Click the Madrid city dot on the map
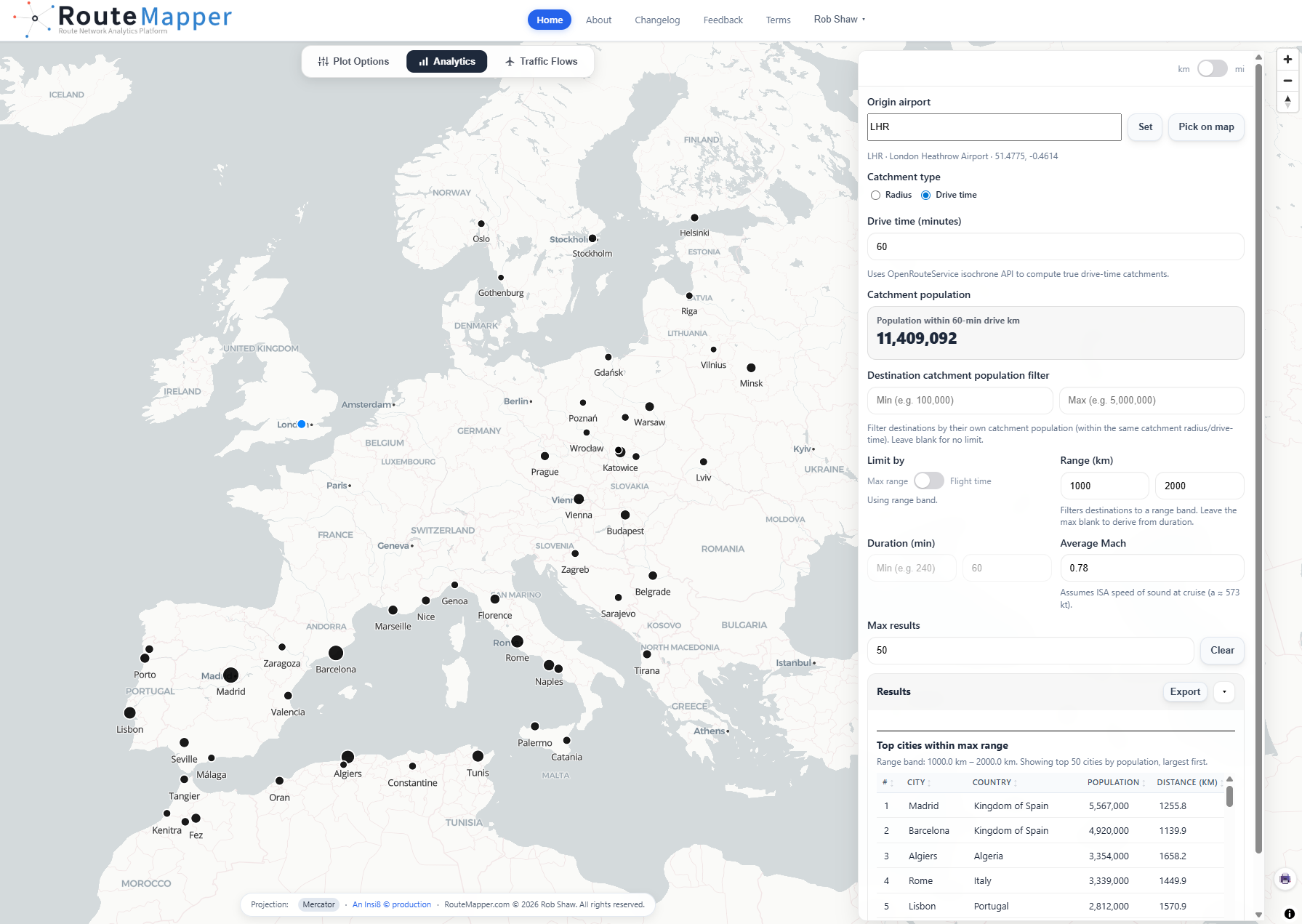 [230, 675]
